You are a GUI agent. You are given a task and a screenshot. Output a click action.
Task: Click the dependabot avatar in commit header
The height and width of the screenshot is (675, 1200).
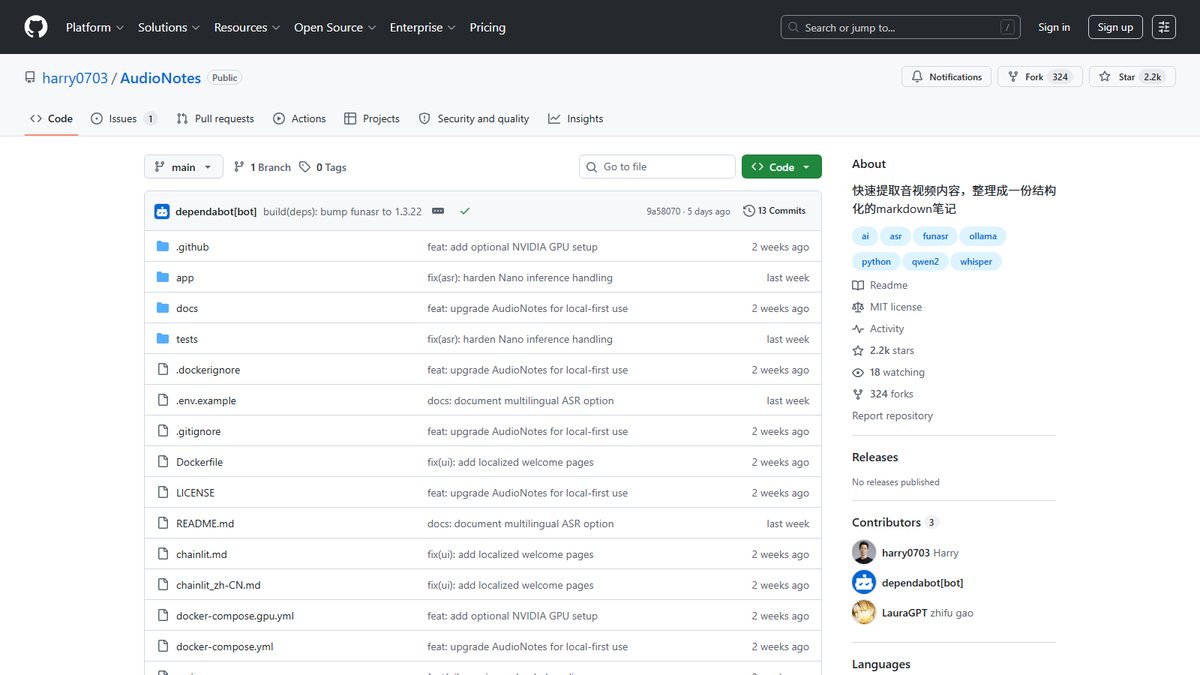coord(162,211)
